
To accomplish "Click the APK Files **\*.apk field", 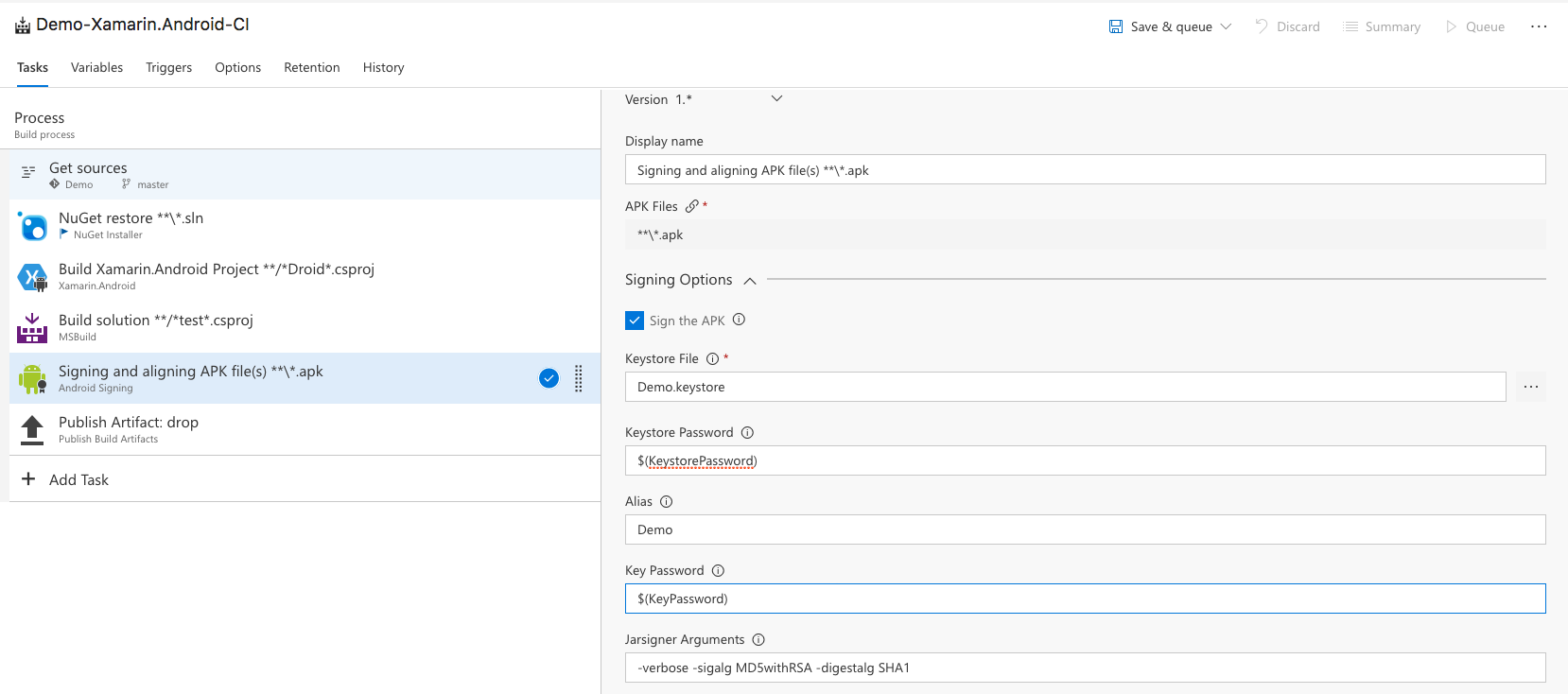I will coord(1085,234).
